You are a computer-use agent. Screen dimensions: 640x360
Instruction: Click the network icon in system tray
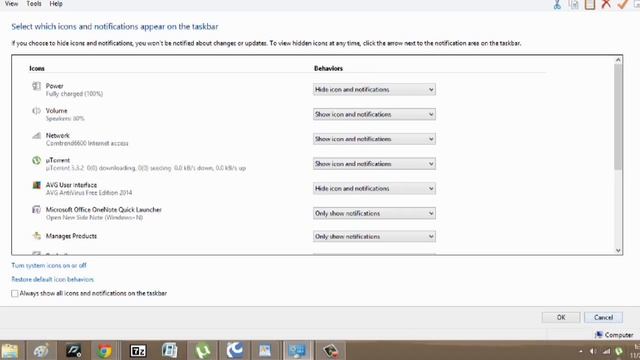[607, 351]
